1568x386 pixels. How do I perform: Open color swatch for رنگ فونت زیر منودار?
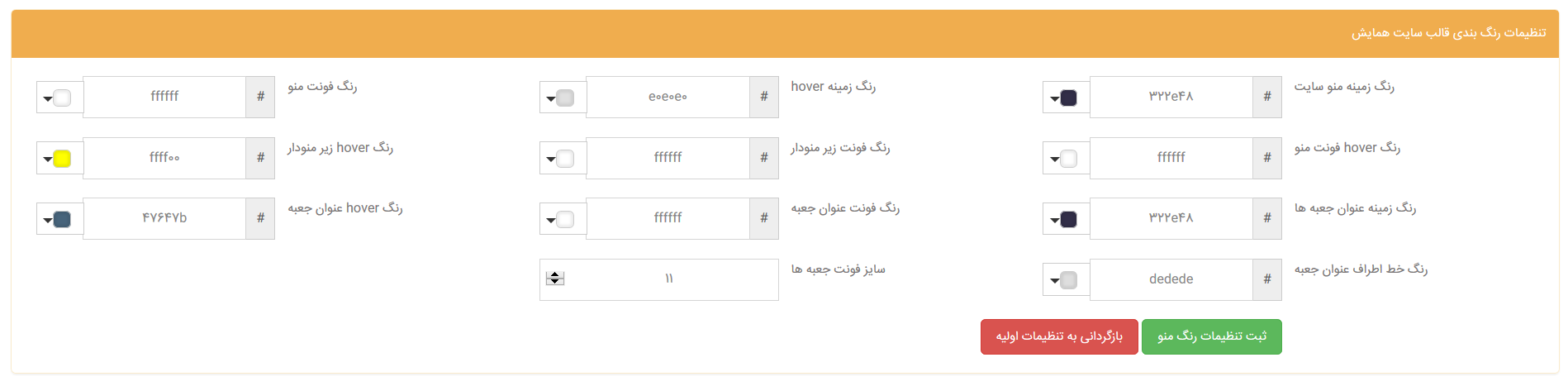(563, 159)
